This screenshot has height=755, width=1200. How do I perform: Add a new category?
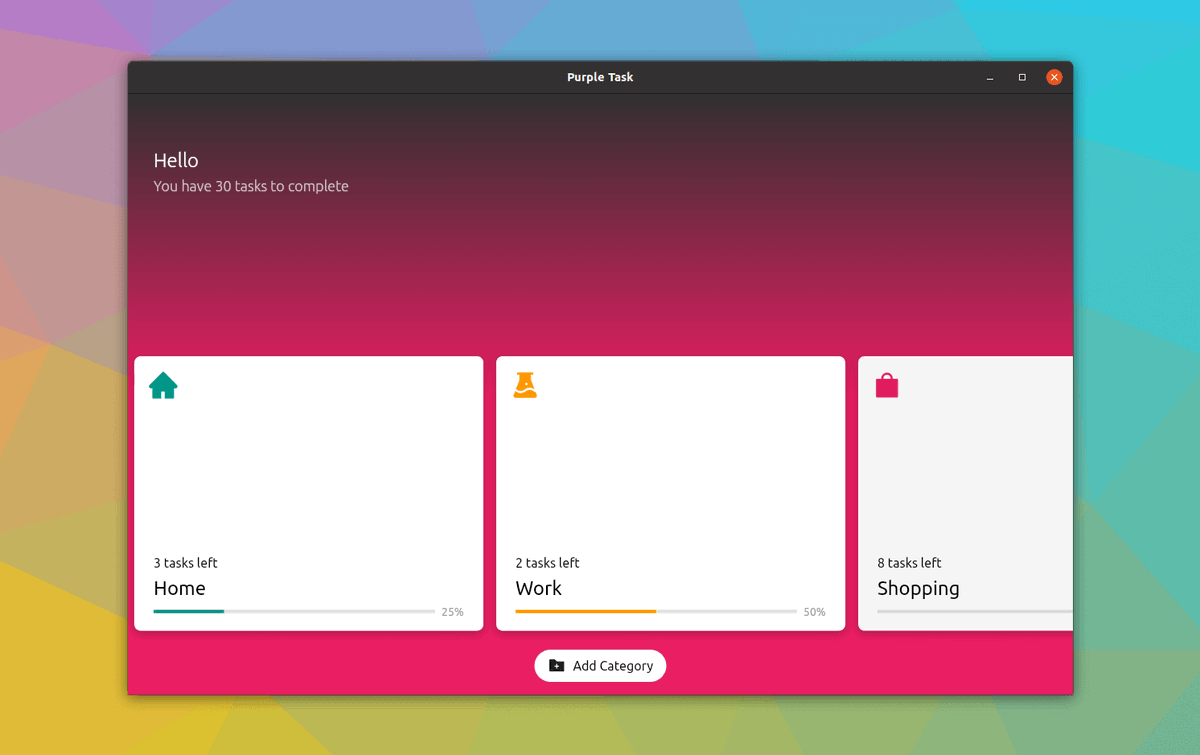tap(600, 666)
